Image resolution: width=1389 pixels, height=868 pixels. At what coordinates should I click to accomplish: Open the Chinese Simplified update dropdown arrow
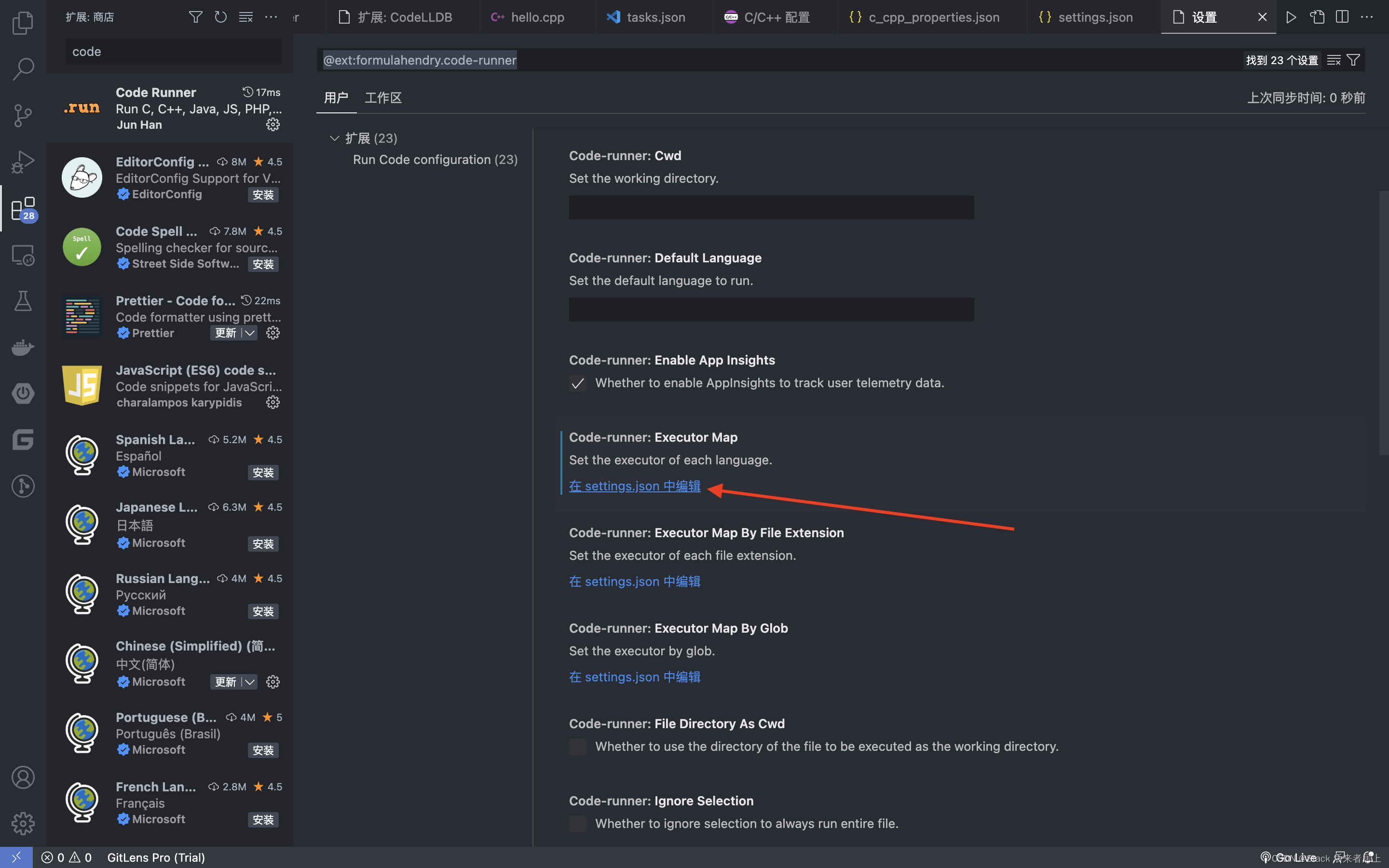(250, 682)
